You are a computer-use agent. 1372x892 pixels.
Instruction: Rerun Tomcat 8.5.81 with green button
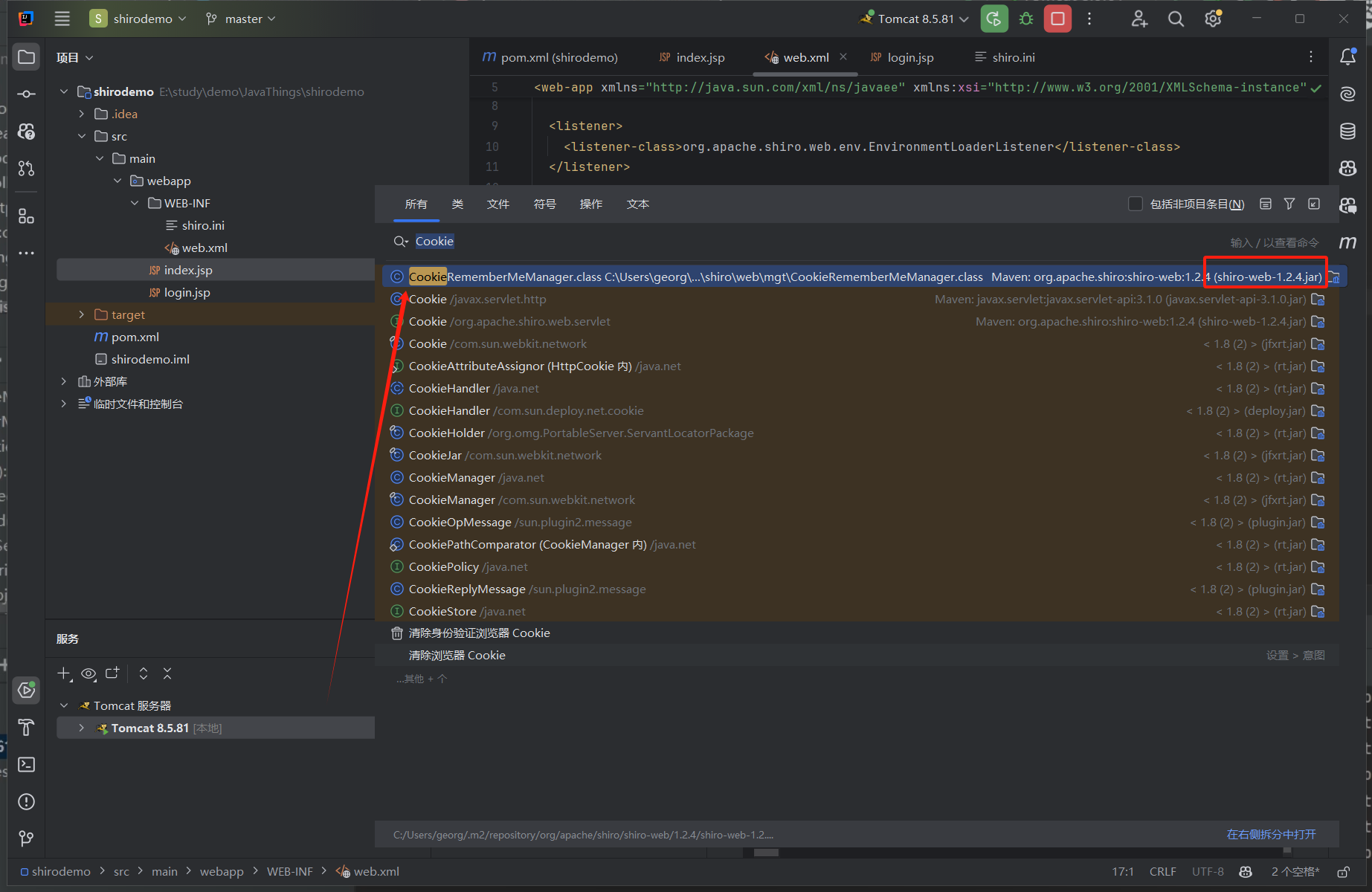(x=994, y=19)
